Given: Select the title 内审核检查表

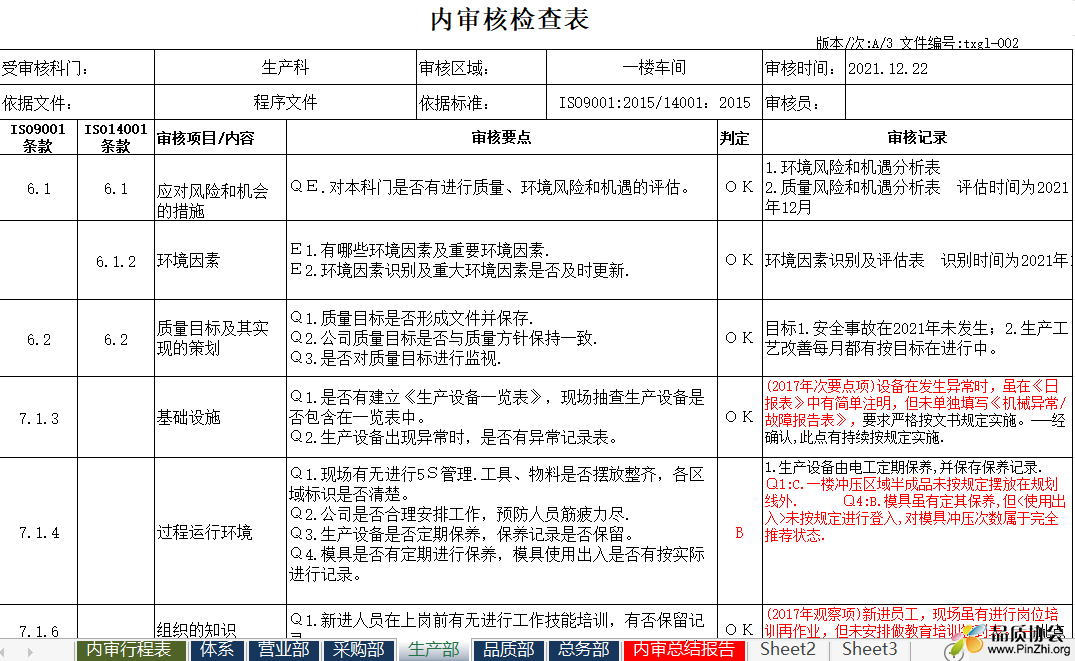Looking at the screenshot, I should coord(510,19).
